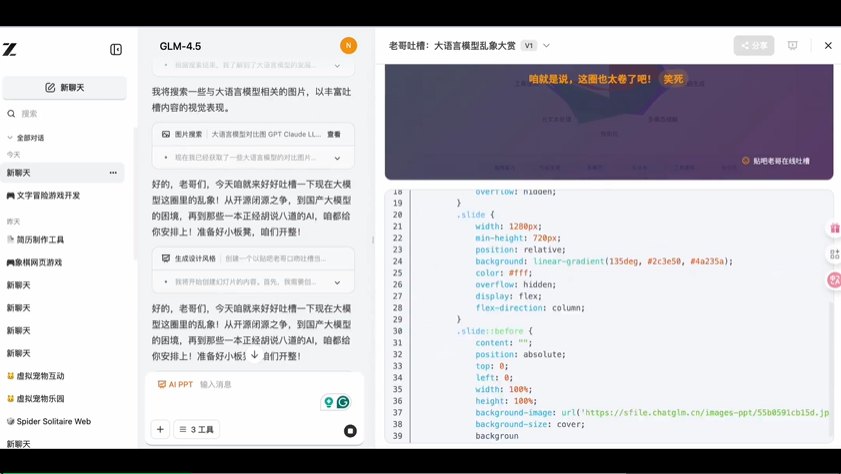Click the pink translate floating icon

[x=834, y=280]
